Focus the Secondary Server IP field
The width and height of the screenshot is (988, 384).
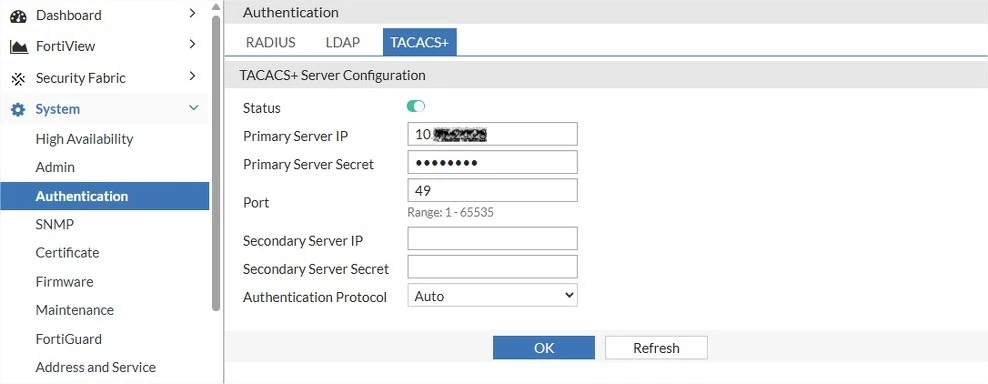pos(493,238)
